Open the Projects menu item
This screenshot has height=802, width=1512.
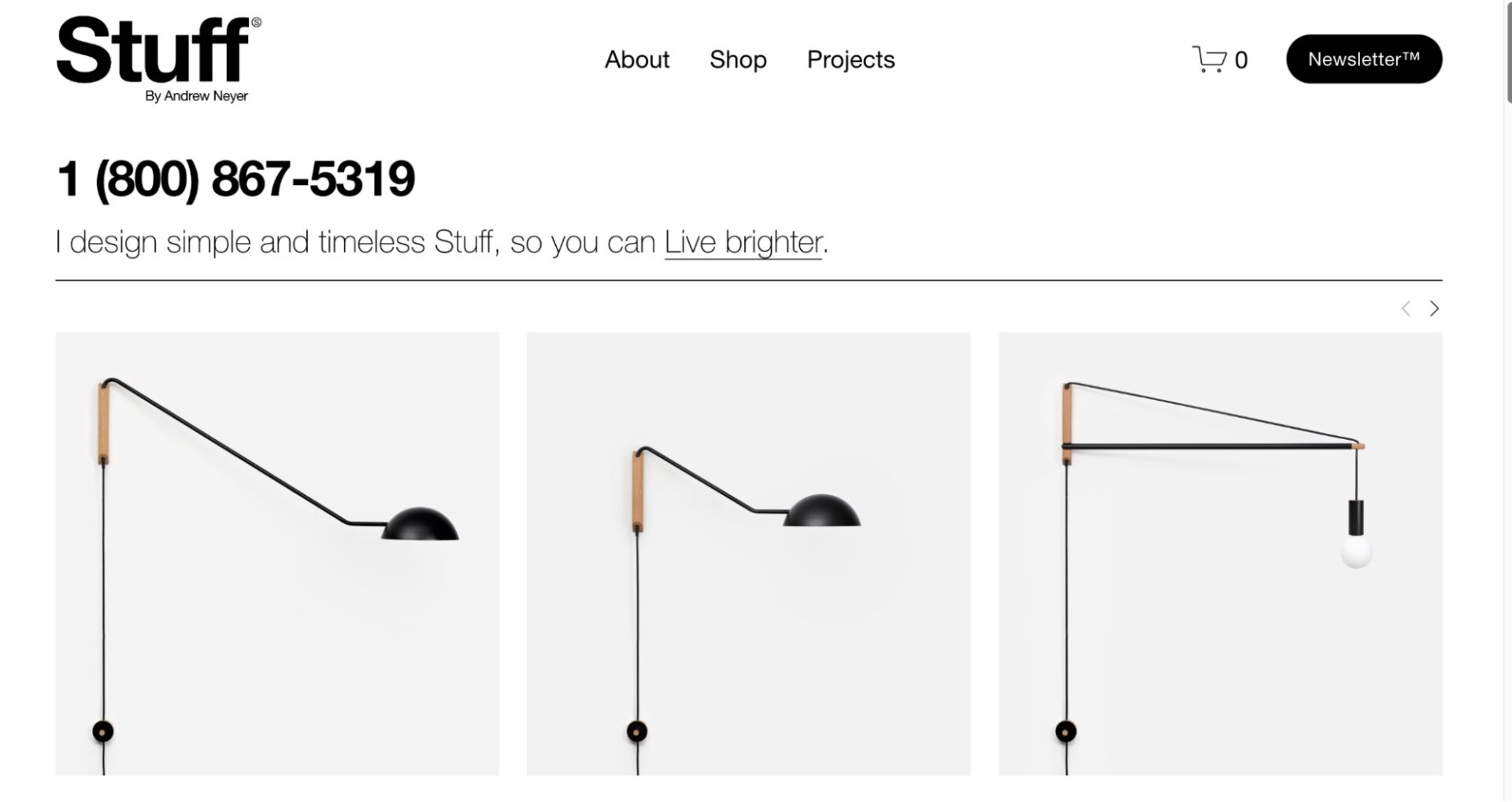[850, 59]
